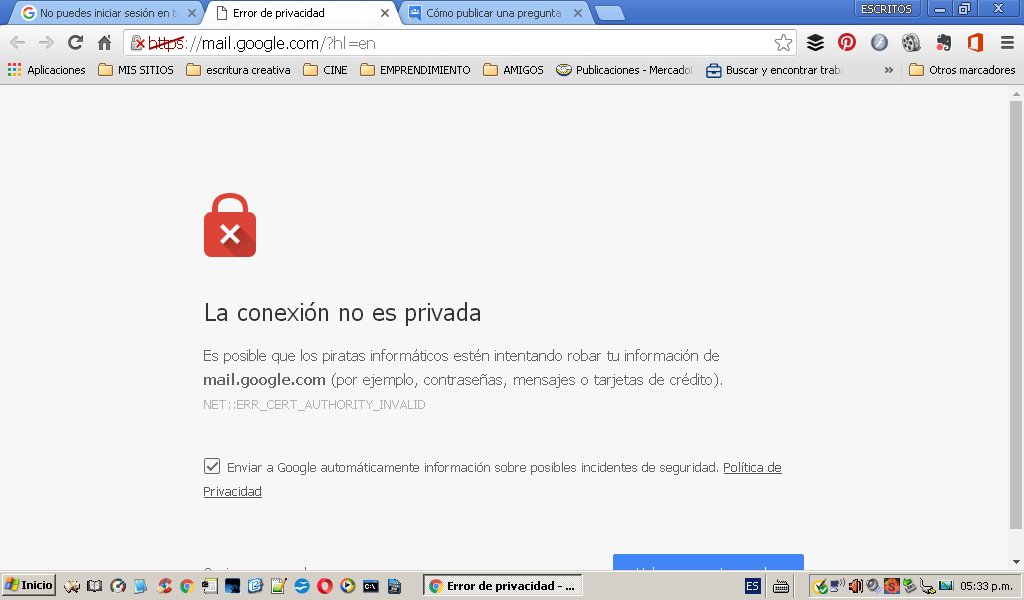The height and width of the screenshot is (600, 1024).
Task: Open the CINE bookmark folder
Action: pos(325,70)
